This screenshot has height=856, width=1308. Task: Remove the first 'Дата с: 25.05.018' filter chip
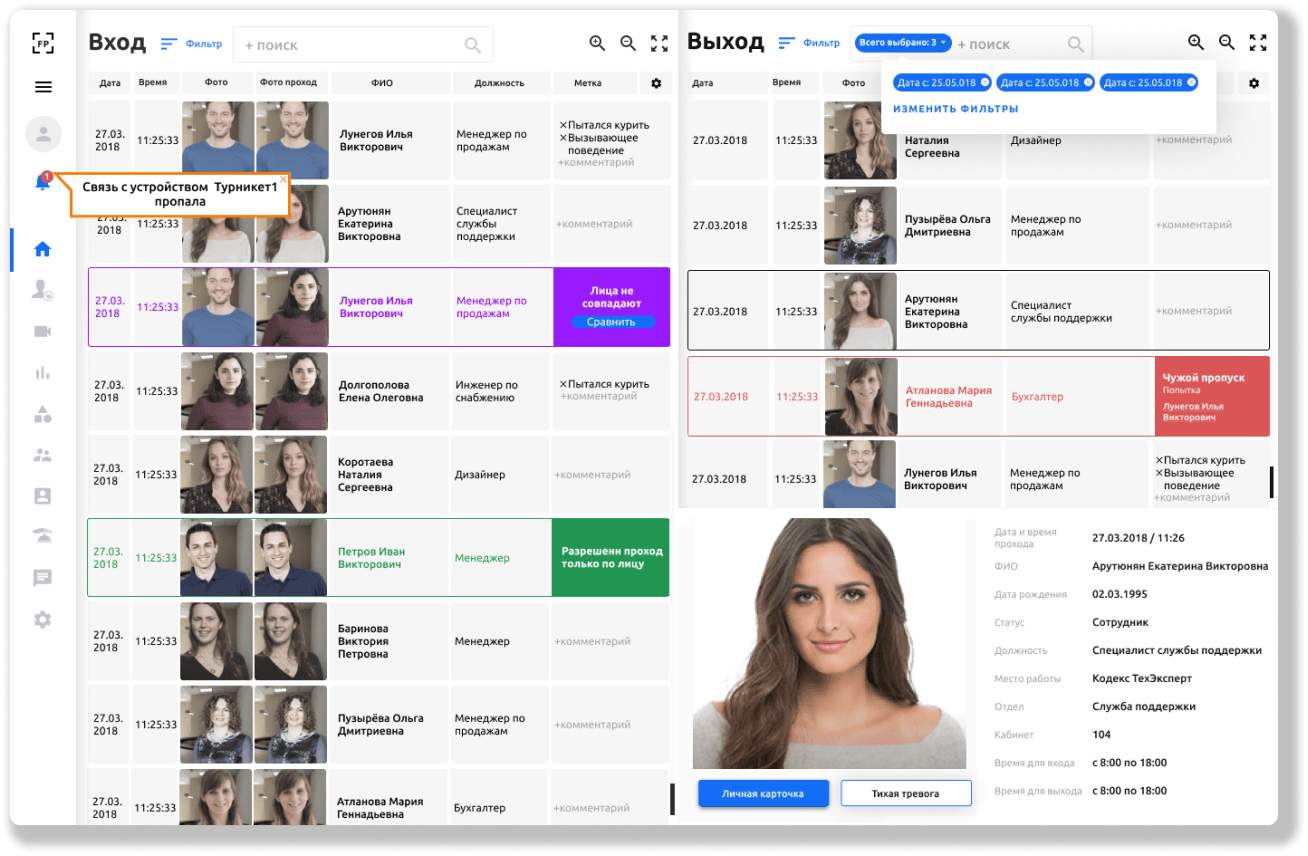[984, 82]
